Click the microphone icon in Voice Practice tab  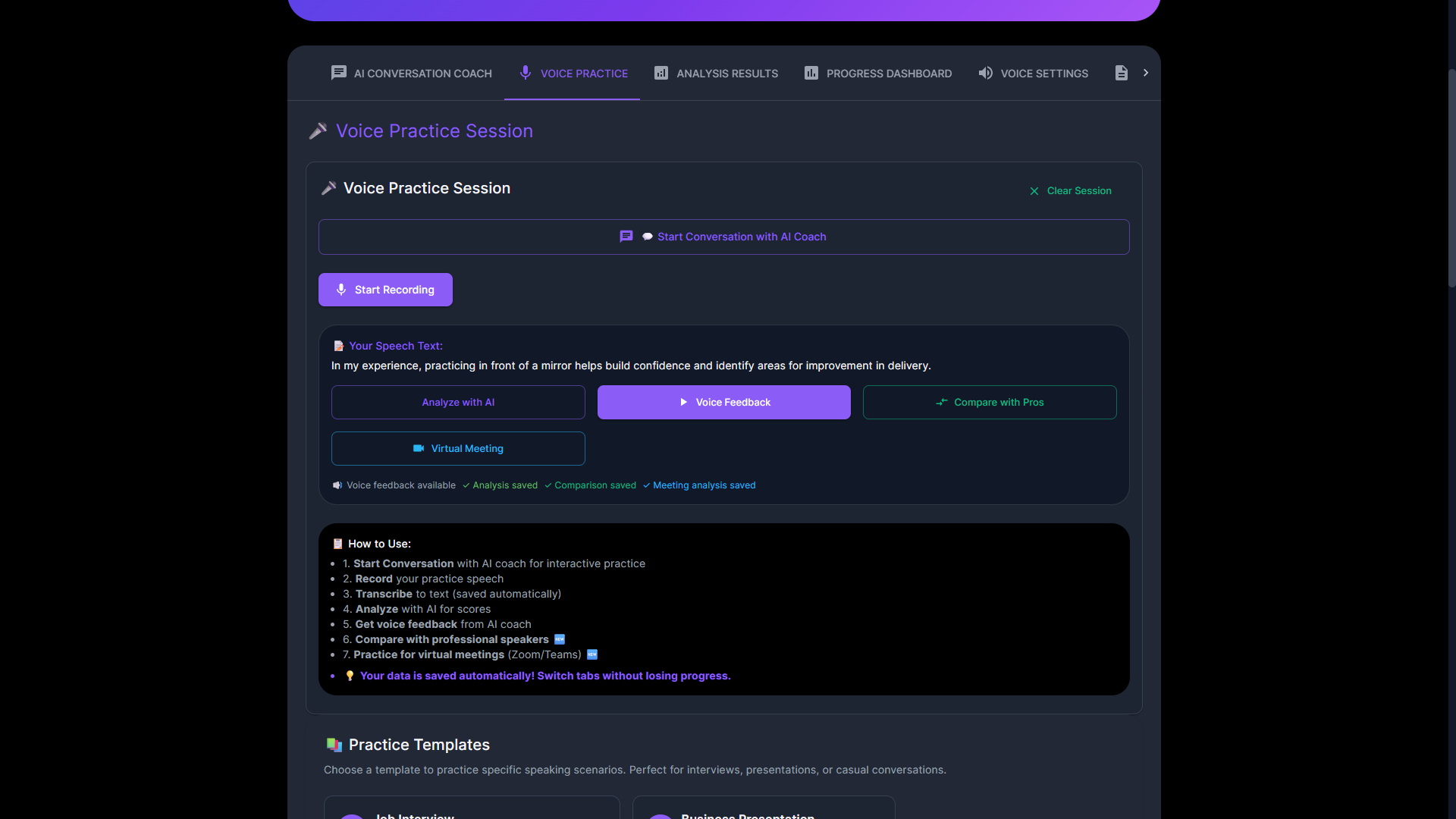(525, 73)
